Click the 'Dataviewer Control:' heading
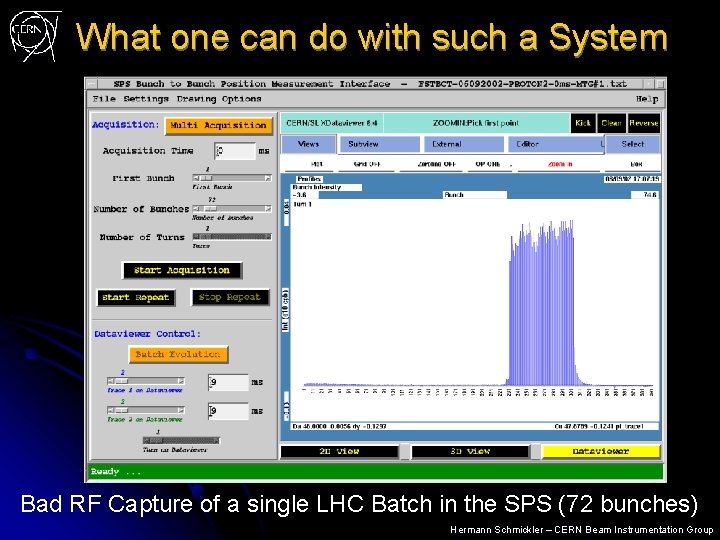 click(x=147, y=334)
